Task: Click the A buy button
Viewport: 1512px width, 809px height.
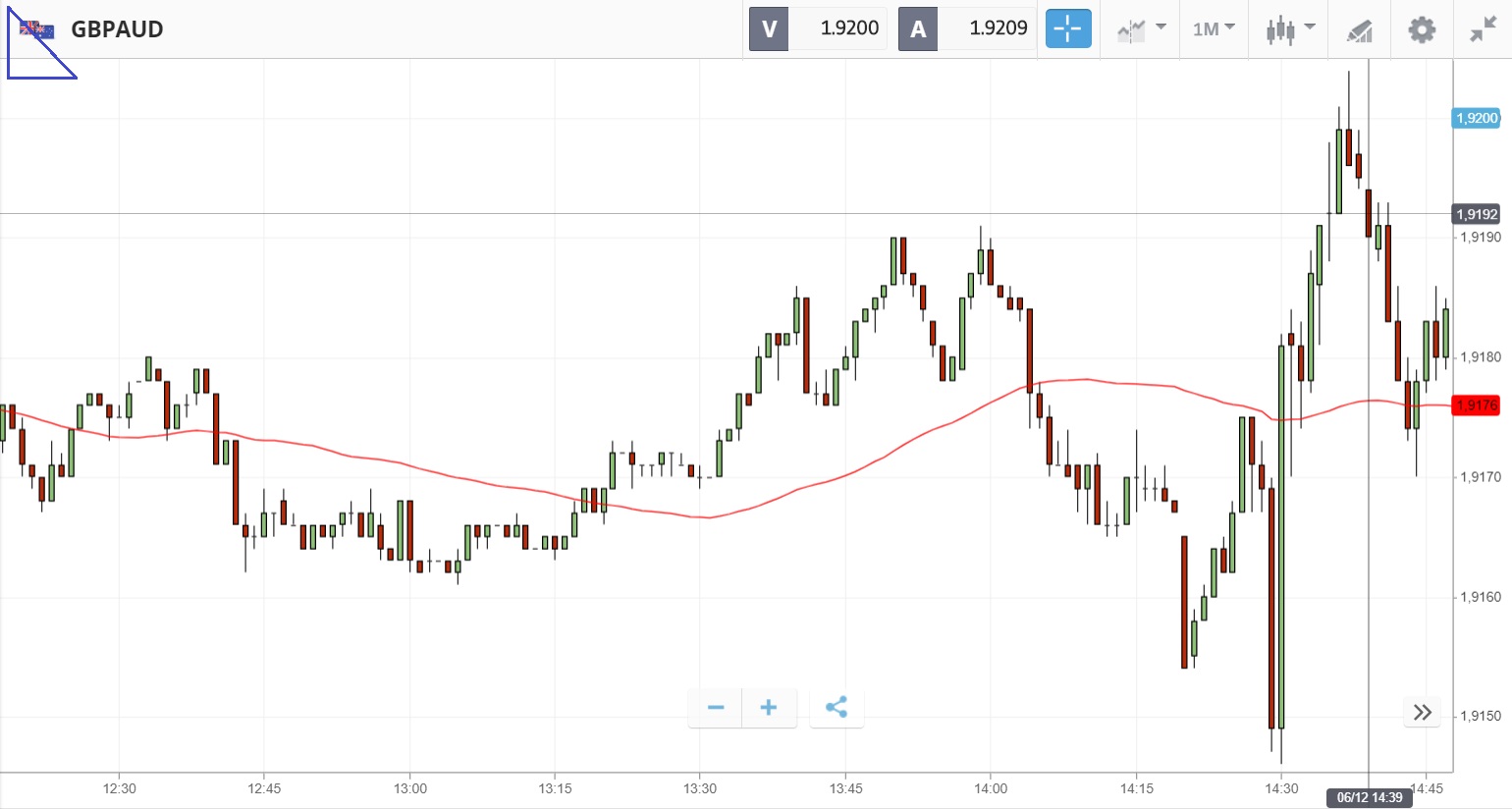Action: click(918, 29)
